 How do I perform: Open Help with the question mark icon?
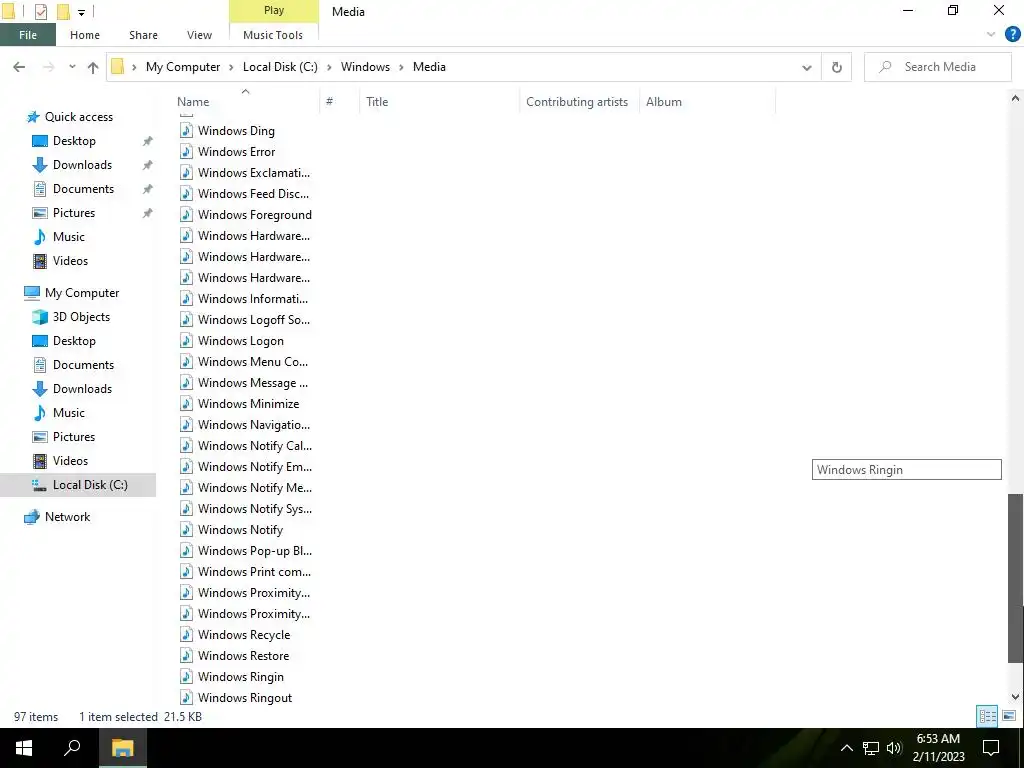click(1012, 35)
